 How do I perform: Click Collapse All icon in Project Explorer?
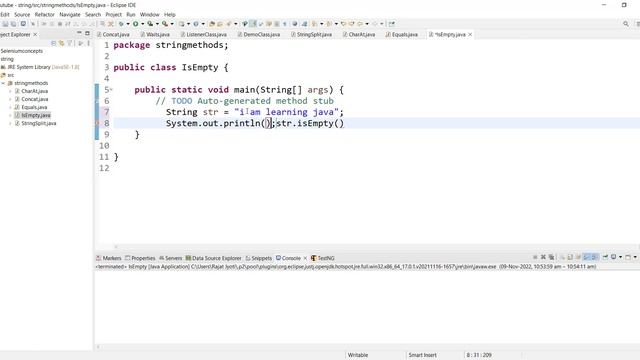point(53,43)
